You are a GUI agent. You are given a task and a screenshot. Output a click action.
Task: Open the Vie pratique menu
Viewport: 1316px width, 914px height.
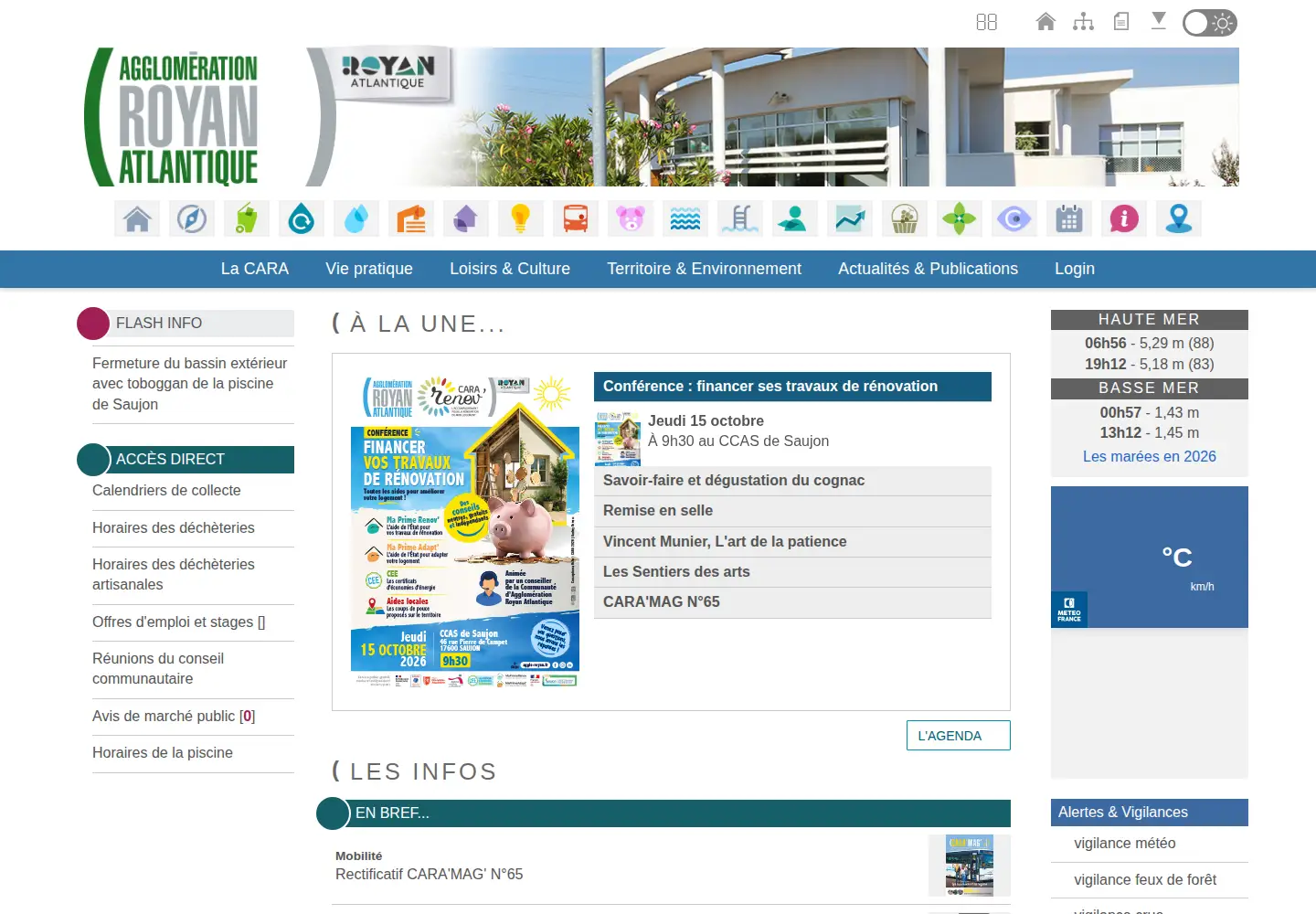(x=369, y=269)
